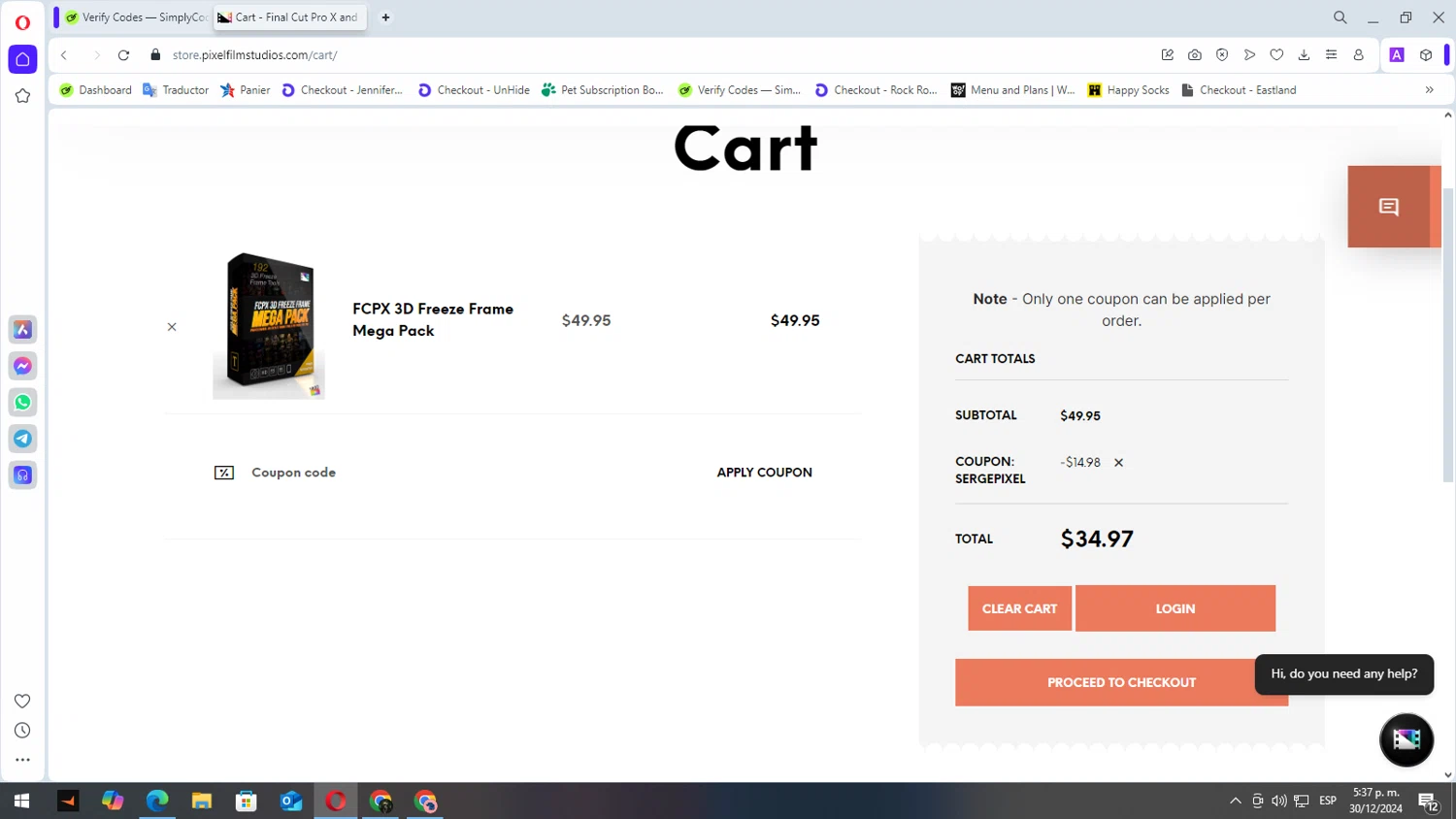
Task: Open the sidebar history clock icon
Action: pyautogui.click(x=22, y=731)
